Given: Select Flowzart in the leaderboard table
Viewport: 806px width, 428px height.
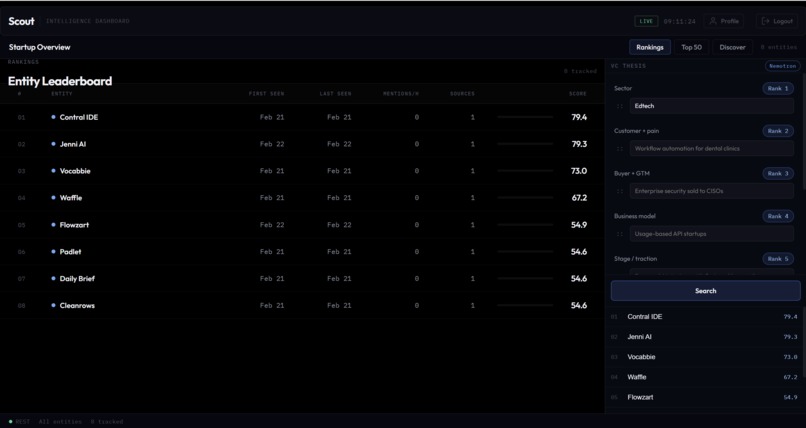Looking at the screenshot, I should pos(75,225).
